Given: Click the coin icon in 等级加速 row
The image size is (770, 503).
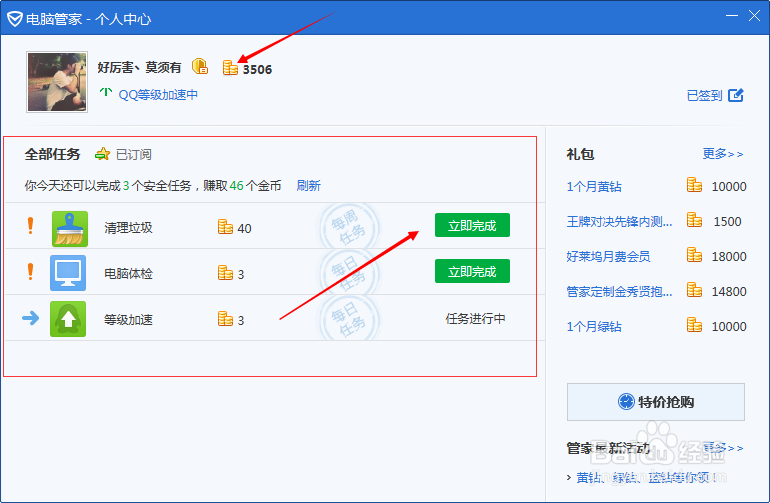Looking at the screenshot, I should (225, 318).
